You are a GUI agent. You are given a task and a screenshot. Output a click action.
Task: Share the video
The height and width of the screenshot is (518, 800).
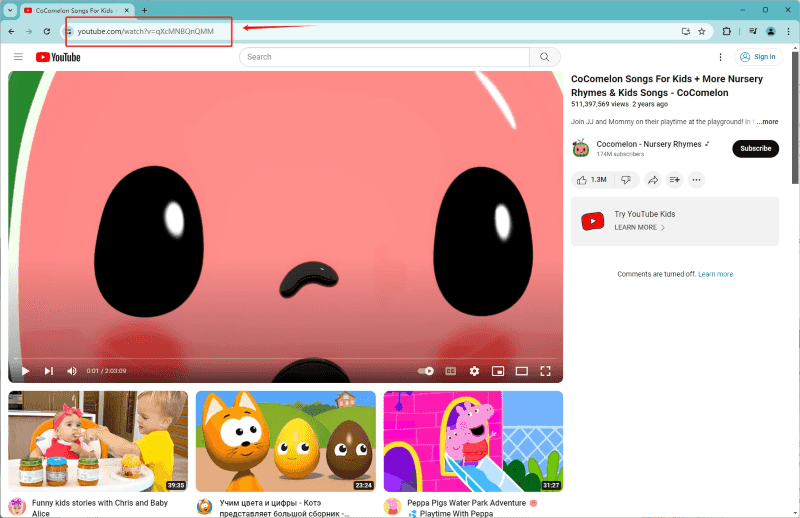pos(653,180)
